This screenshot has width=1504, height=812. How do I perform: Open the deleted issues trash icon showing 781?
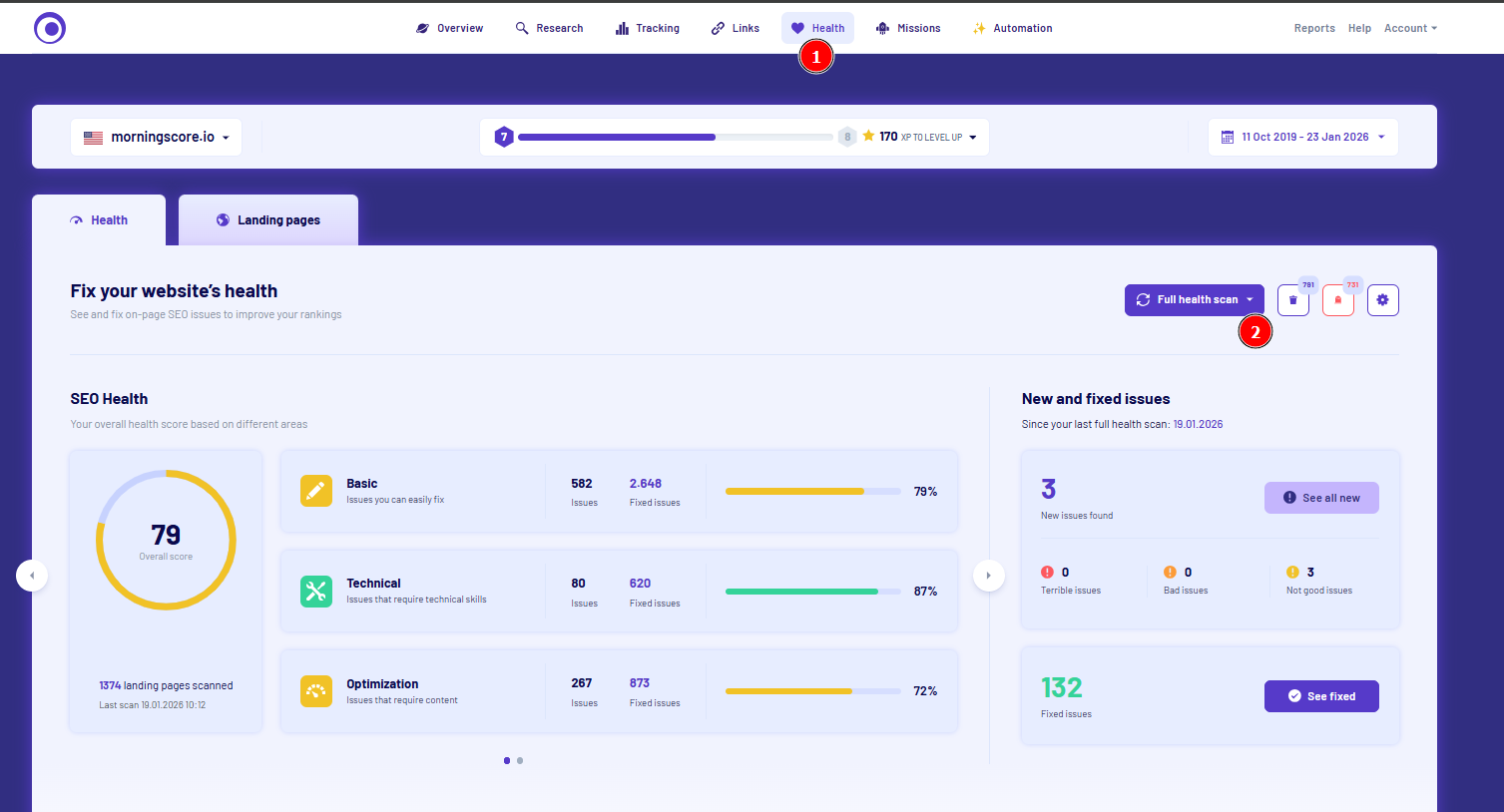[x=1292, y=299]
